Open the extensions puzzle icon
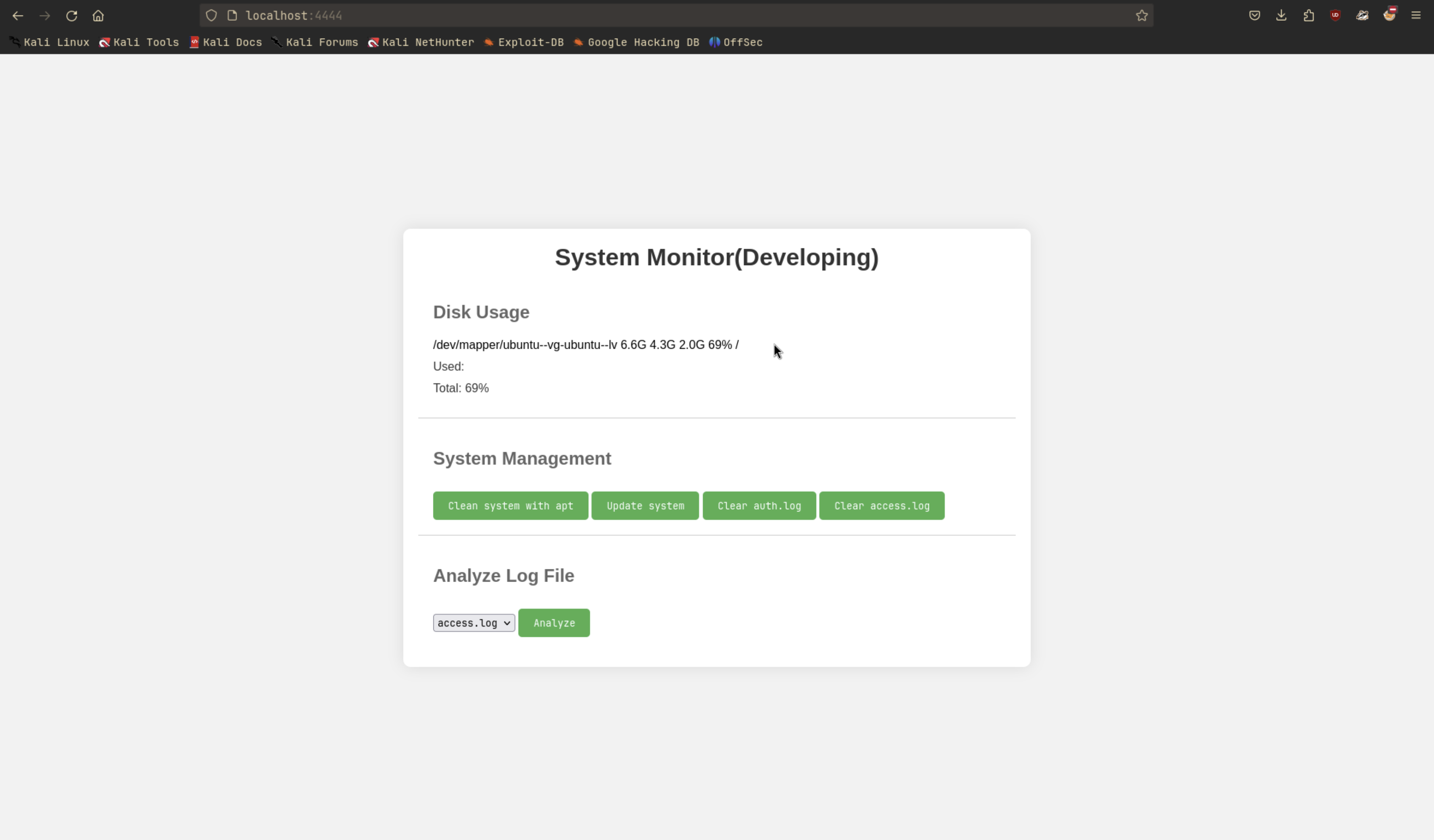Viewport: 1434px width, 840px height. click(x=1308, y=16)
